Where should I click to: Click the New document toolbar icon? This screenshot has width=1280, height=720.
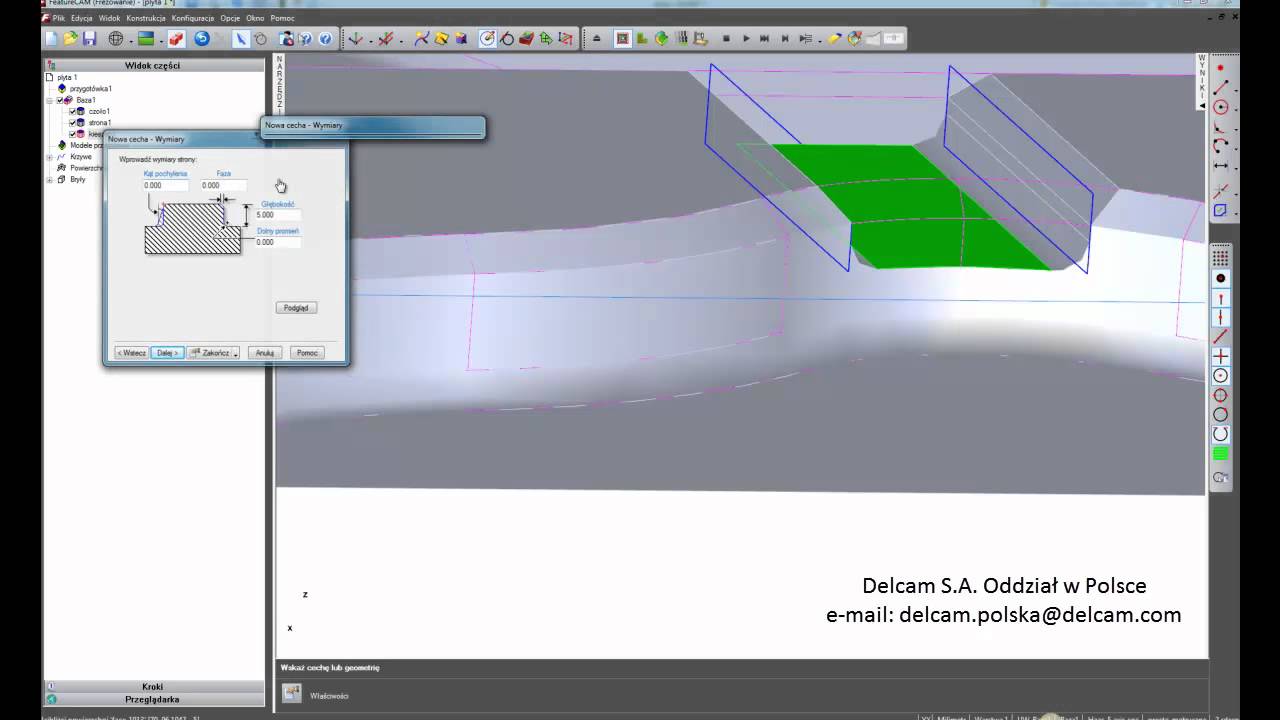click(52, 39)
